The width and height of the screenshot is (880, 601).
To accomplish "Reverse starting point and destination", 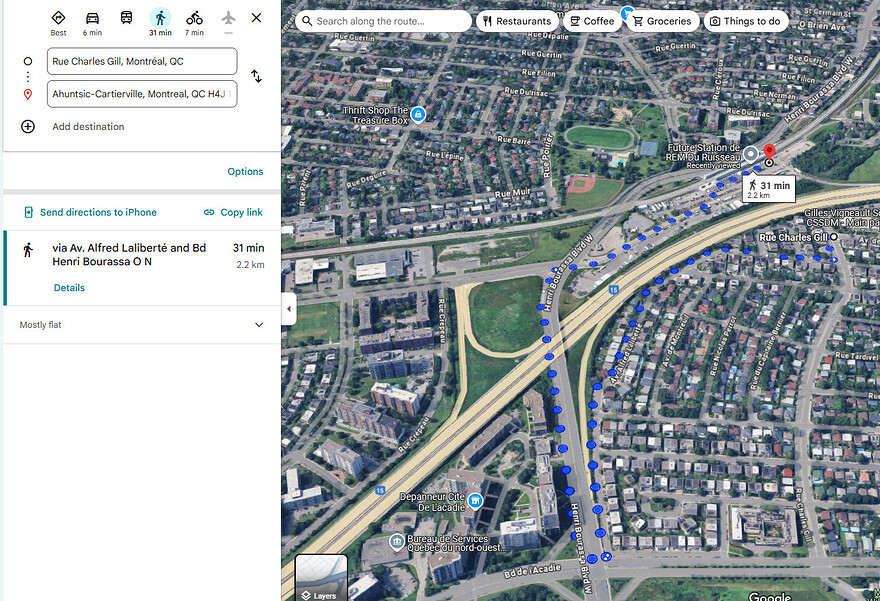I will click(256, 76).
